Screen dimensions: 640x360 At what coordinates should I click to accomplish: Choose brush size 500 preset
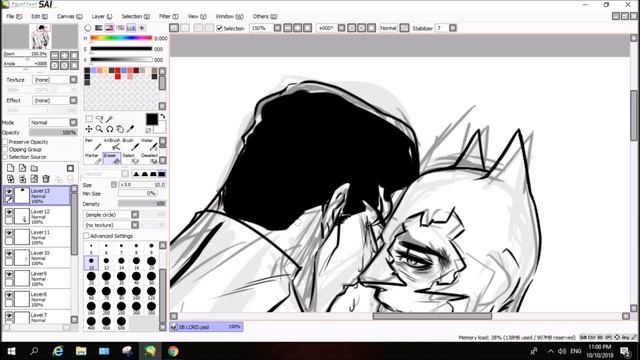pos(121,324)
